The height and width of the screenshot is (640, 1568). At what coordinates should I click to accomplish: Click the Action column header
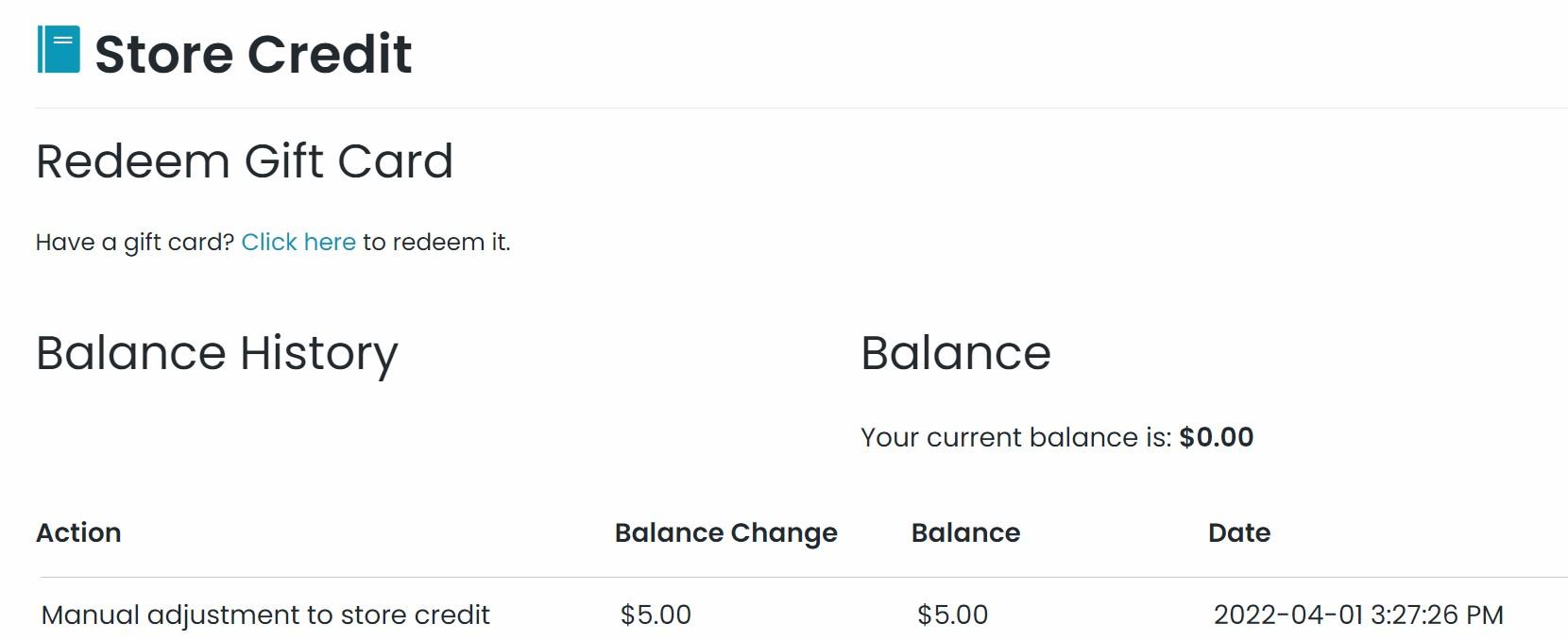click(x=78, y=533)
